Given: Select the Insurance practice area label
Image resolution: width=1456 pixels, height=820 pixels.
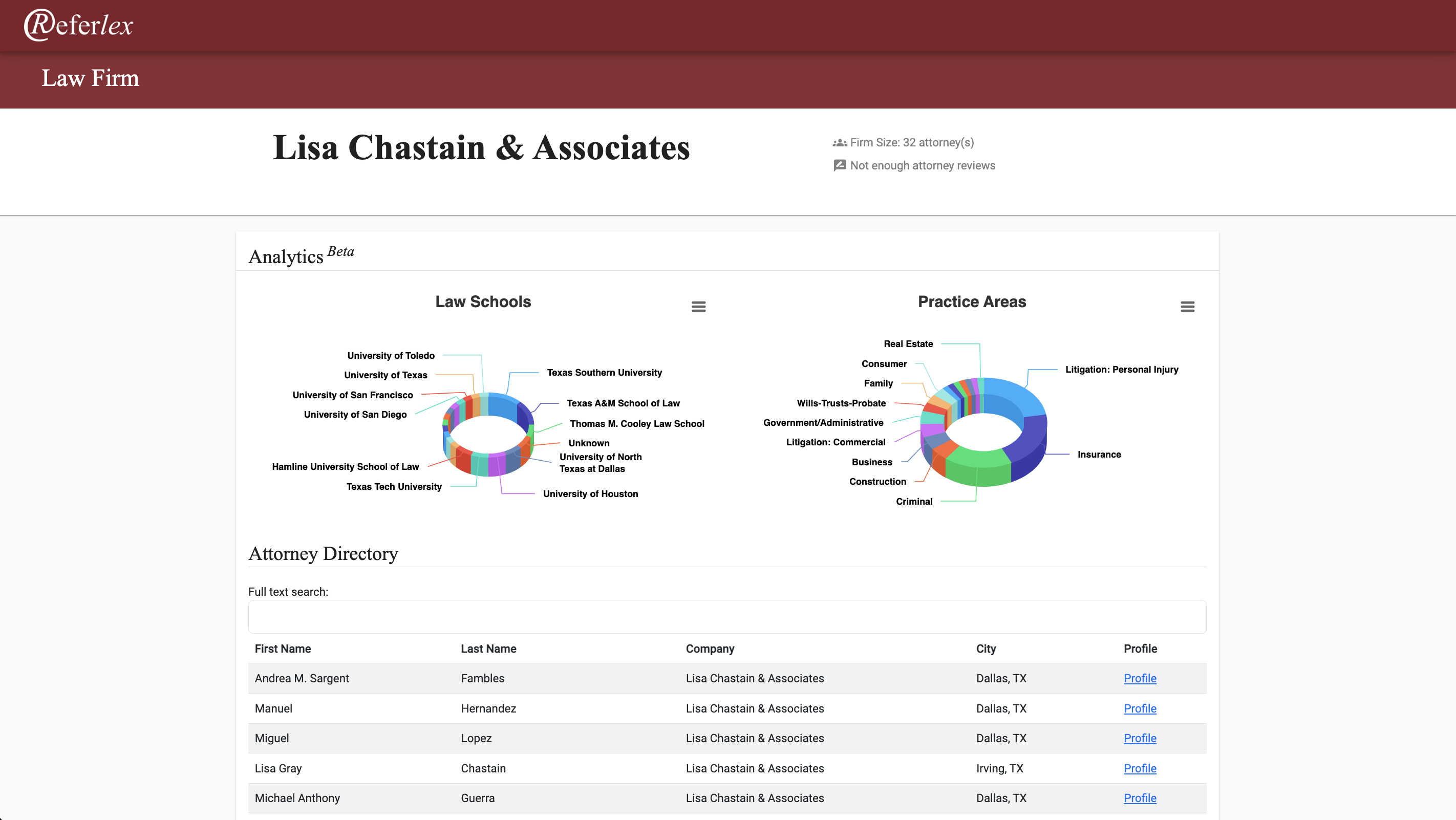Looking at the screenshot, I should (1099, 455).
